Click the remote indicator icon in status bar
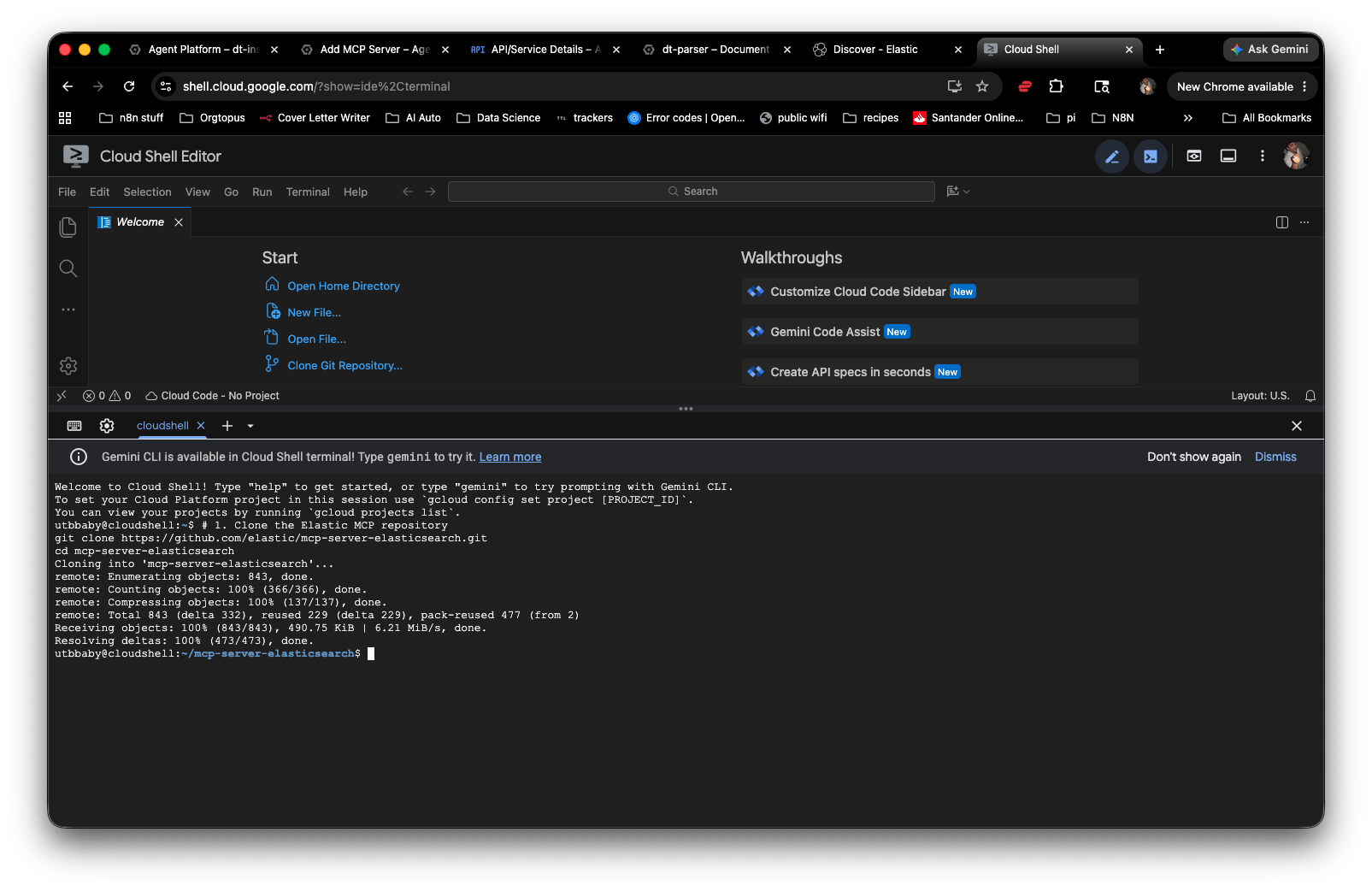The height and width of the screenshot is (891, 1372). [62, 396]
